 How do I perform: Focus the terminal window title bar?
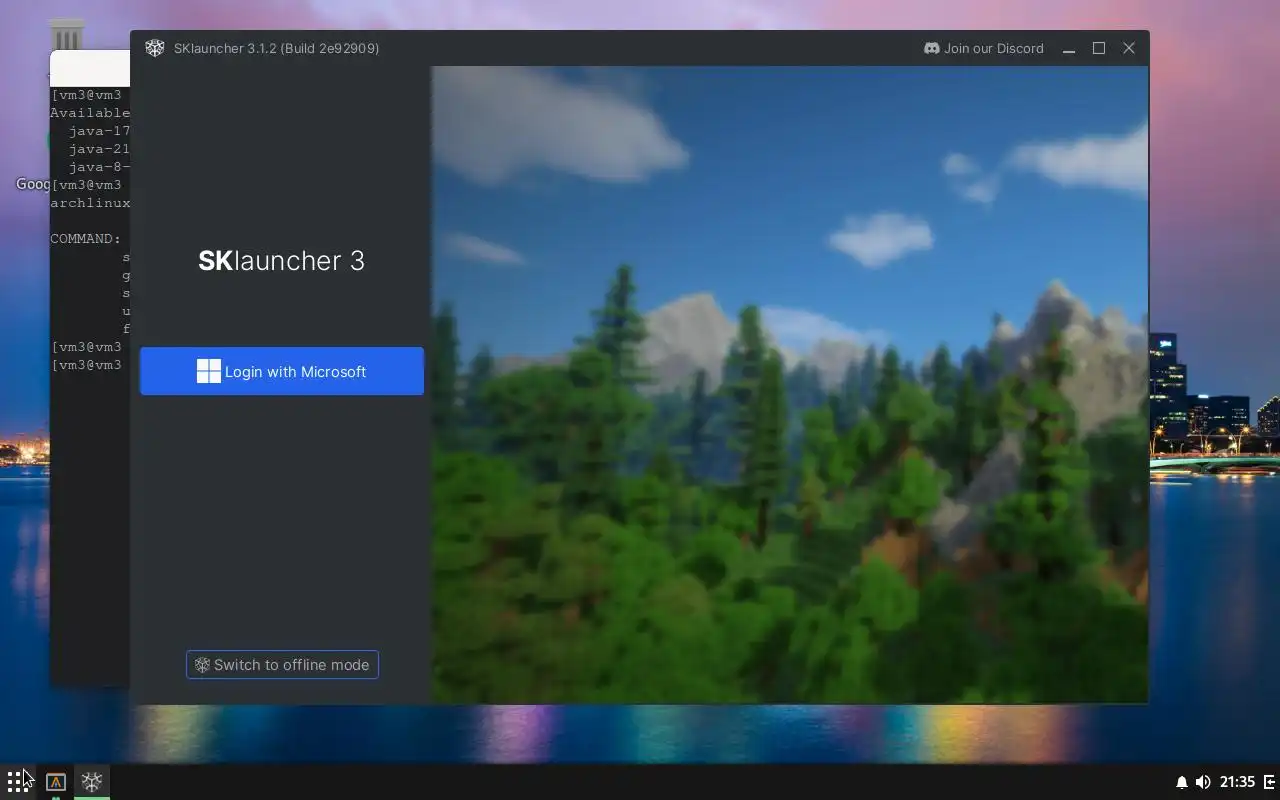[90, 69]
